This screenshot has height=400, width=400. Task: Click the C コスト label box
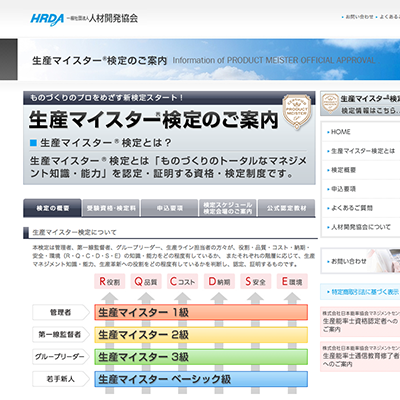(x=183, y=282)
